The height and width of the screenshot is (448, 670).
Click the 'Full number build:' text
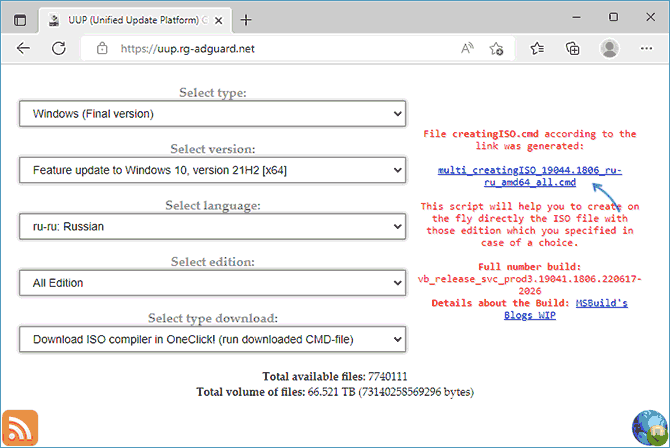[x=529, y=267]
